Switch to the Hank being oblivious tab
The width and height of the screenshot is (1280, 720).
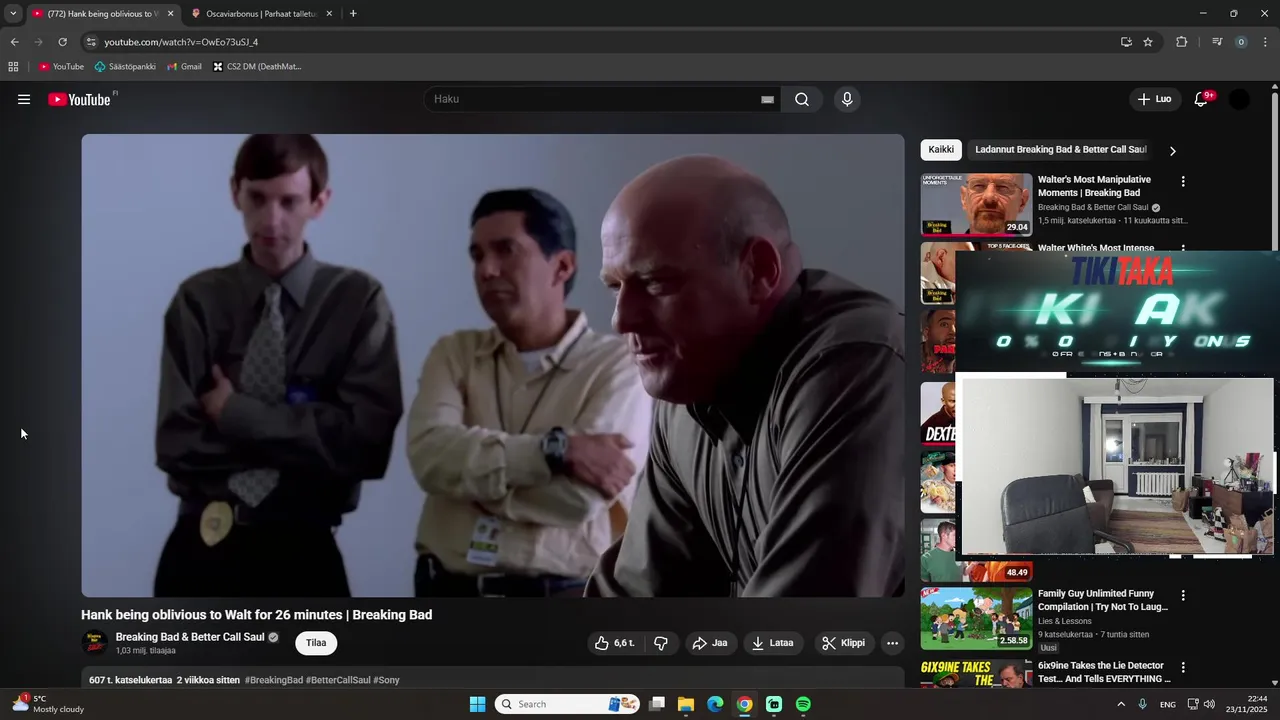(103, 14)
